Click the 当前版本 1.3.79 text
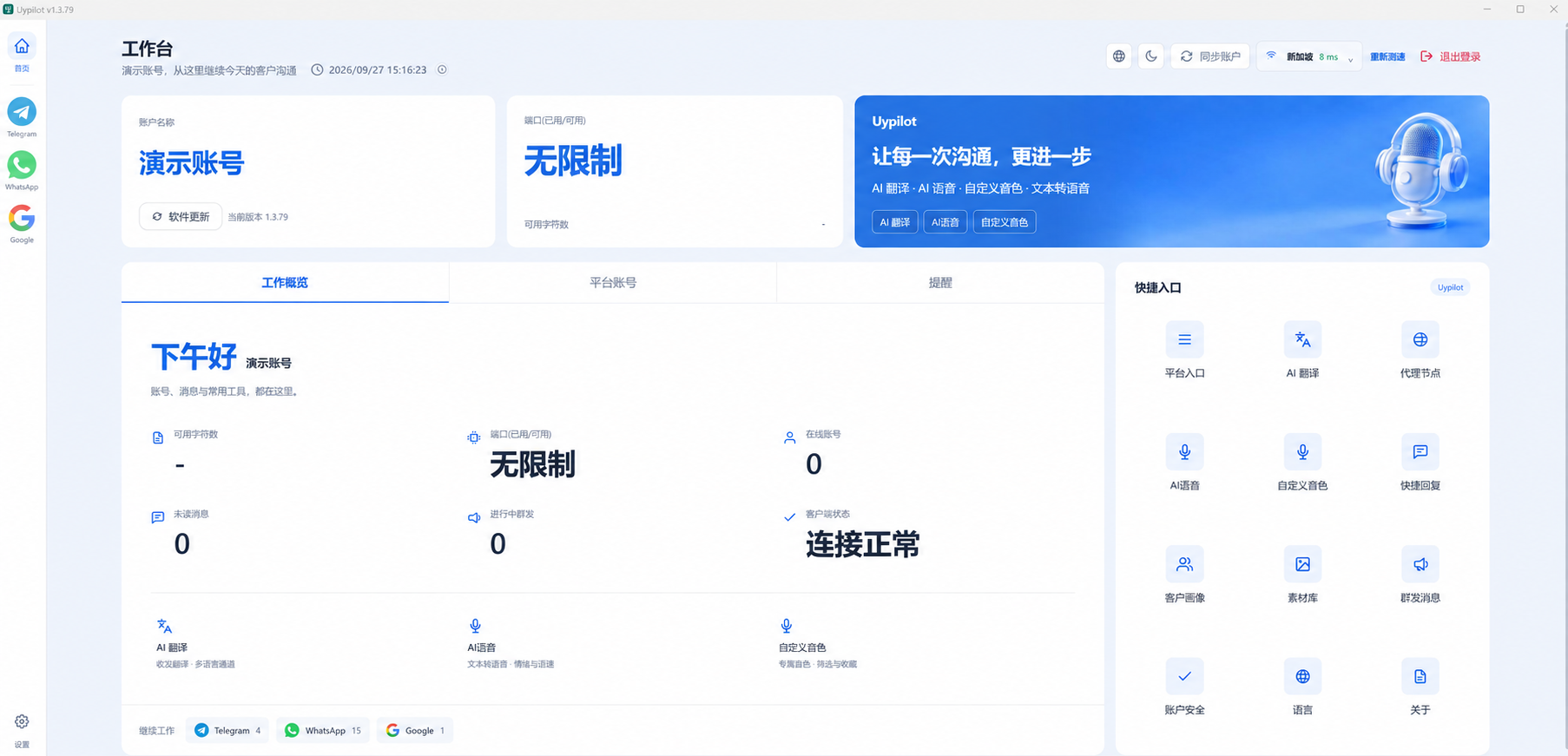 click(258, 217)
